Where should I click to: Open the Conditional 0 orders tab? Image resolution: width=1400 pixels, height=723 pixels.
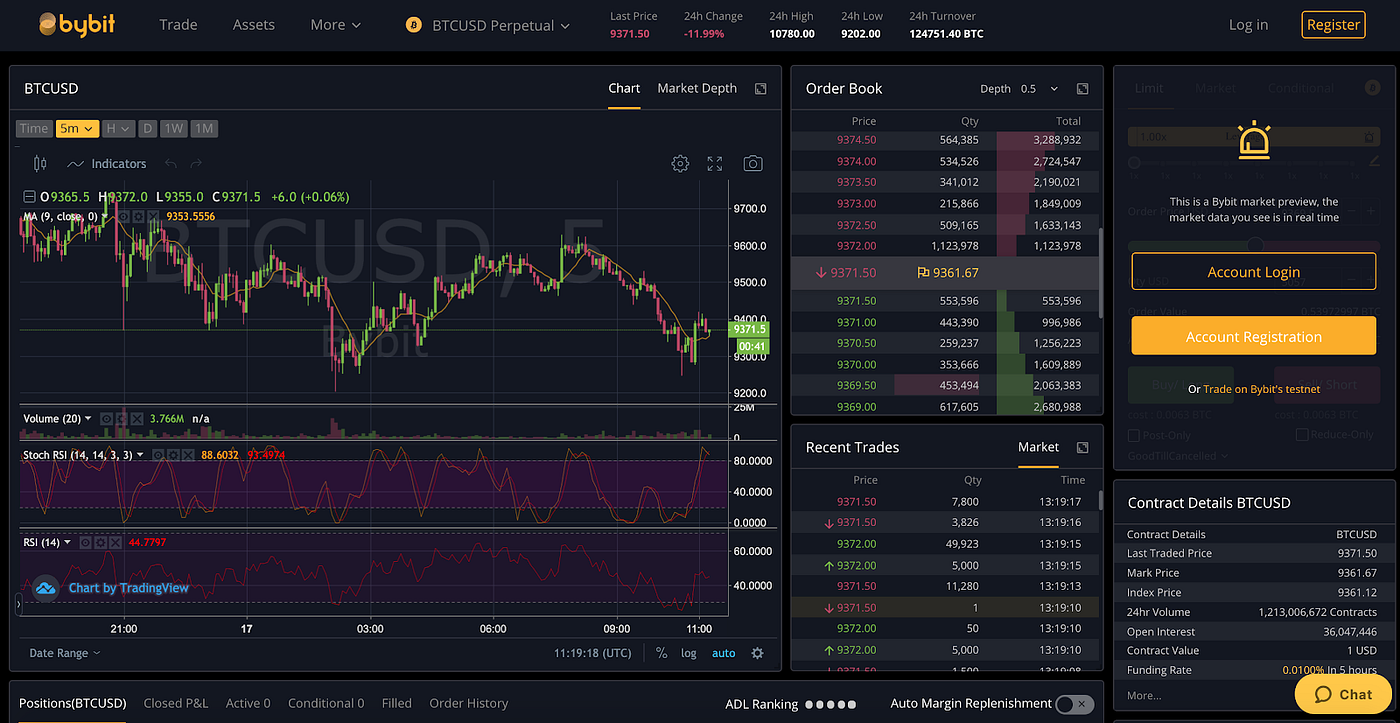(326, 703)
